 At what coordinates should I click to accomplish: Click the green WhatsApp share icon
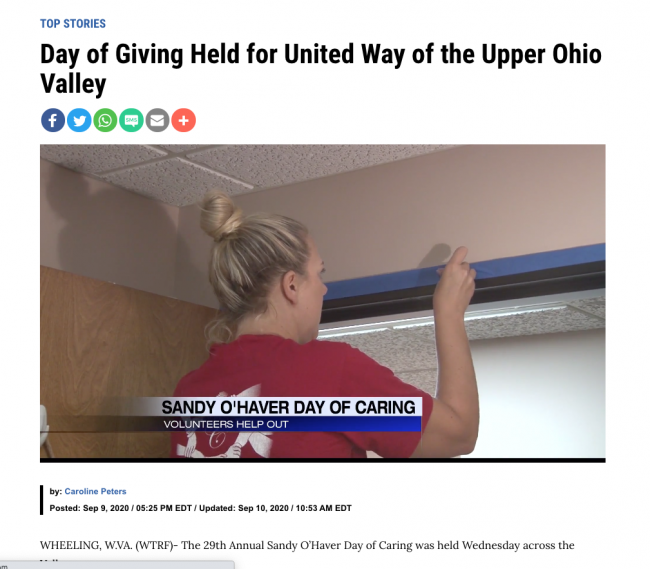point(105,120)
